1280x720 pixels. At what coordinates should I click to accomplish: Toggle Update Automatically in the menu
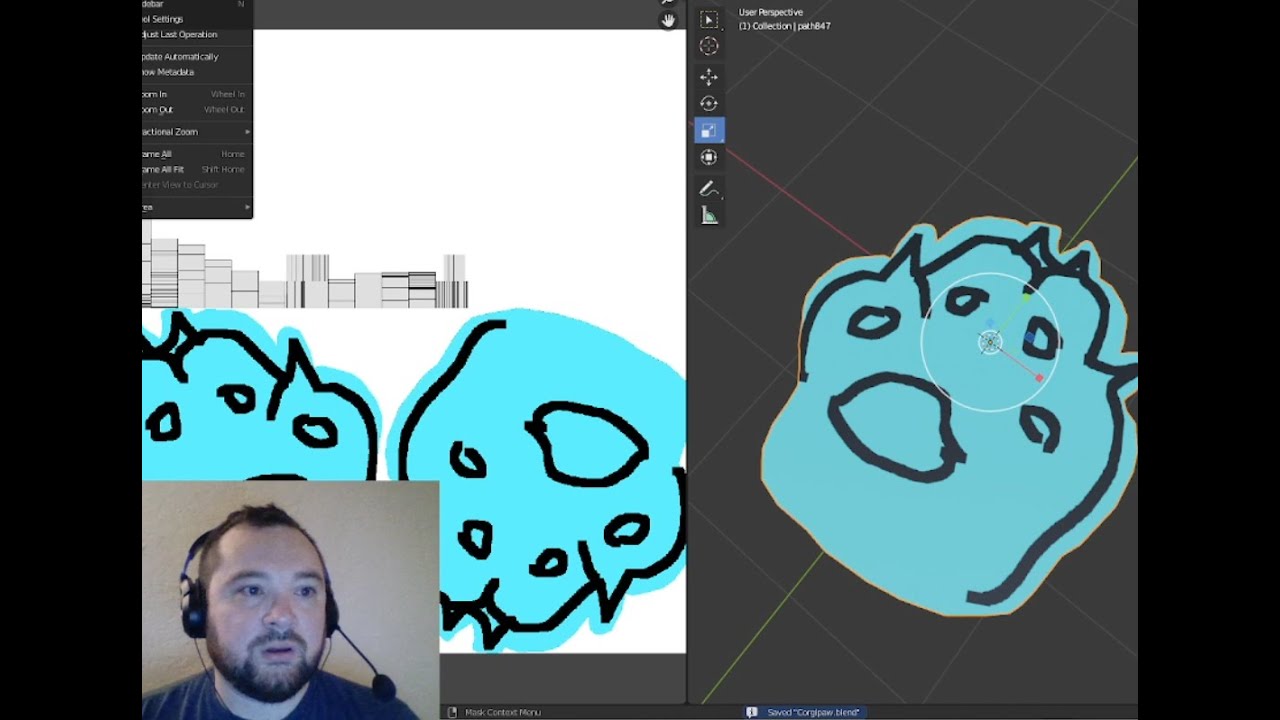click(x=197, y=57)
